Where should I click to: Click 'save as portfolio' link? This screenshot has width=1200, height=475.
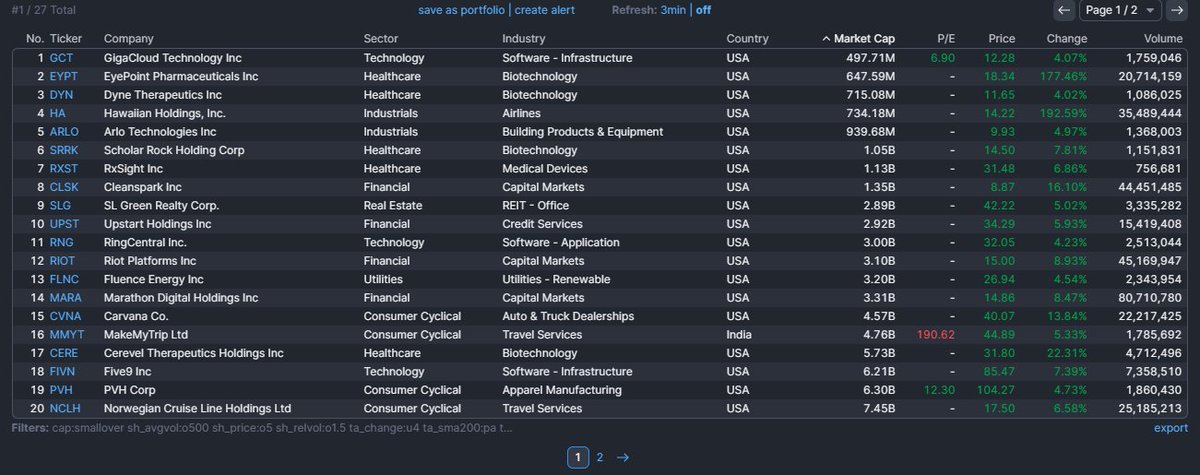463,10
